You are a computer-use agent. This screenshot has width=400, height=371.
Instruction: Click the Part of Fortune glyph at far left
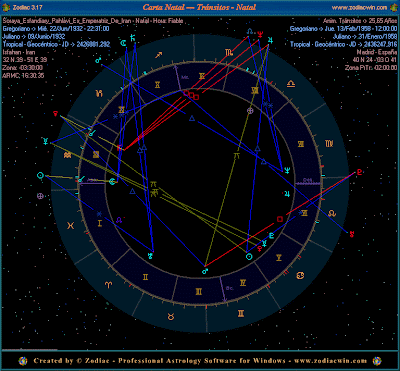tap(40, 196)
